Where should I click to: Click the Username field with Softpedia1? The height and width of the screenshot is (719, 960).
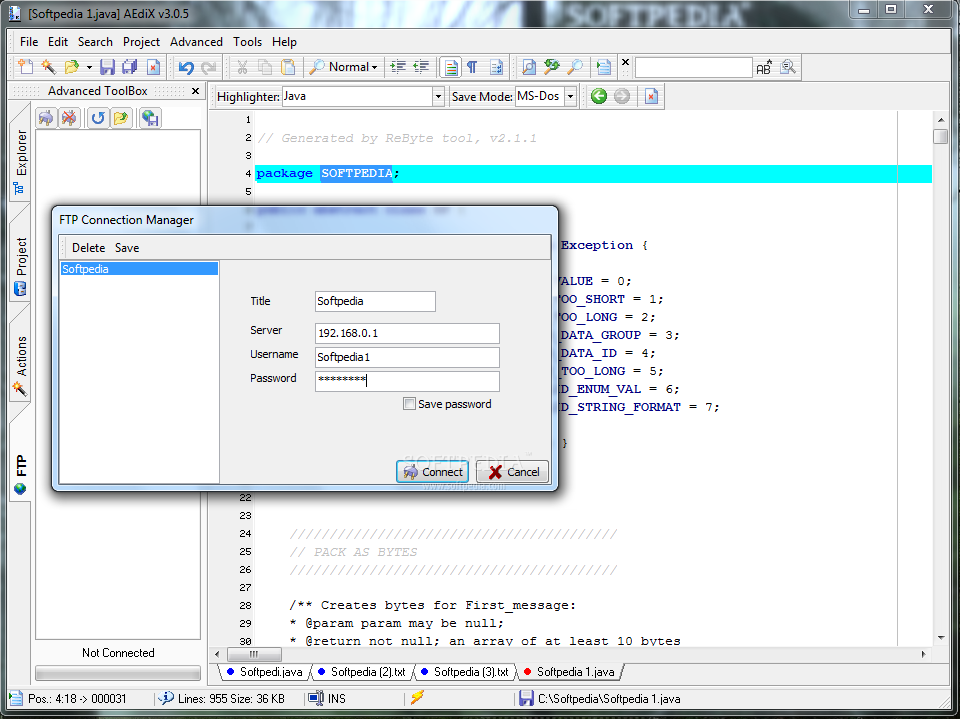tap(407, 357)
